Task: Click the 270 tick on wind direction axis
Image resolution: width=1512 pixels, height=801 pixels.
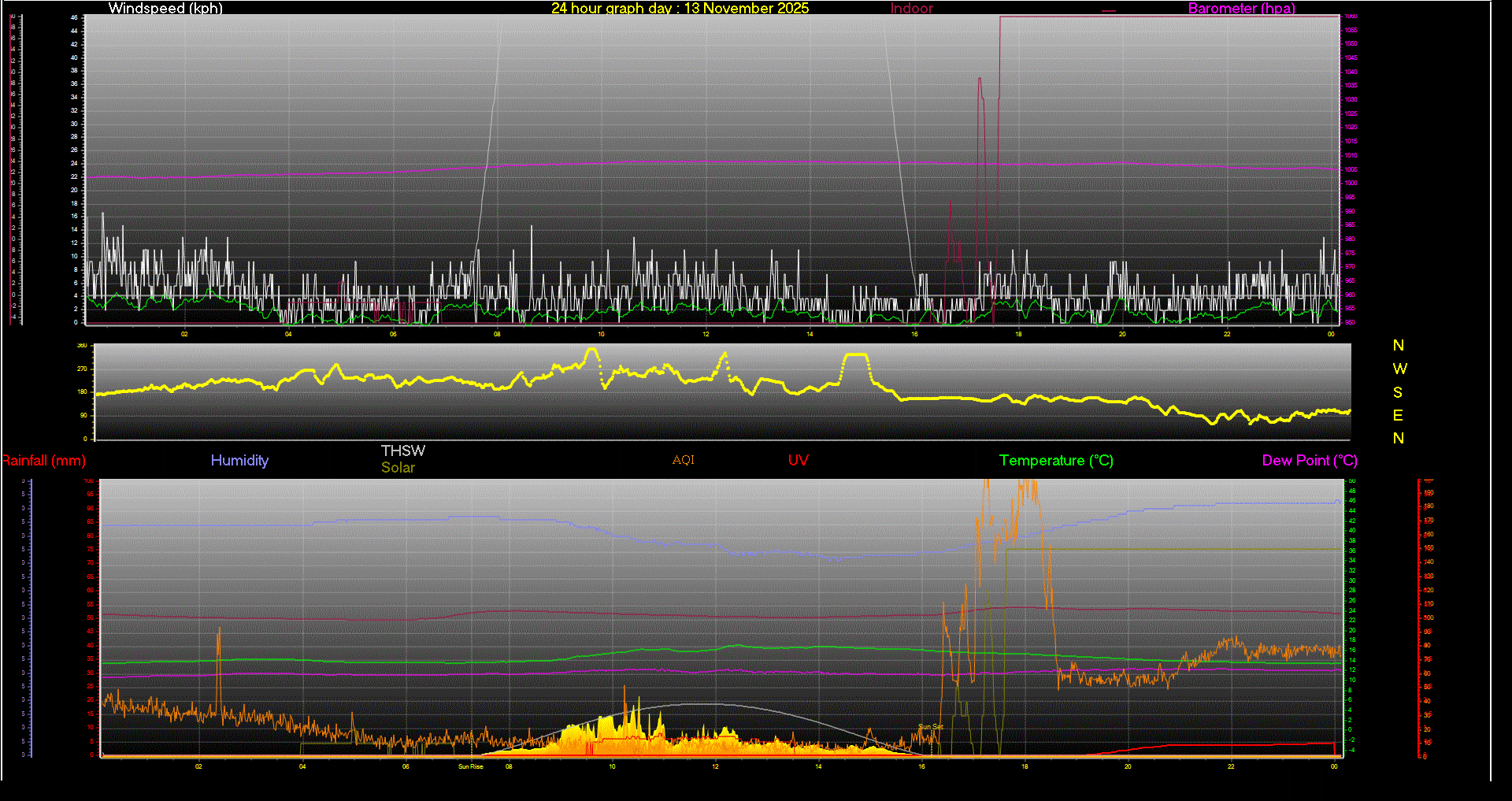Action: [x=82, y=369]
